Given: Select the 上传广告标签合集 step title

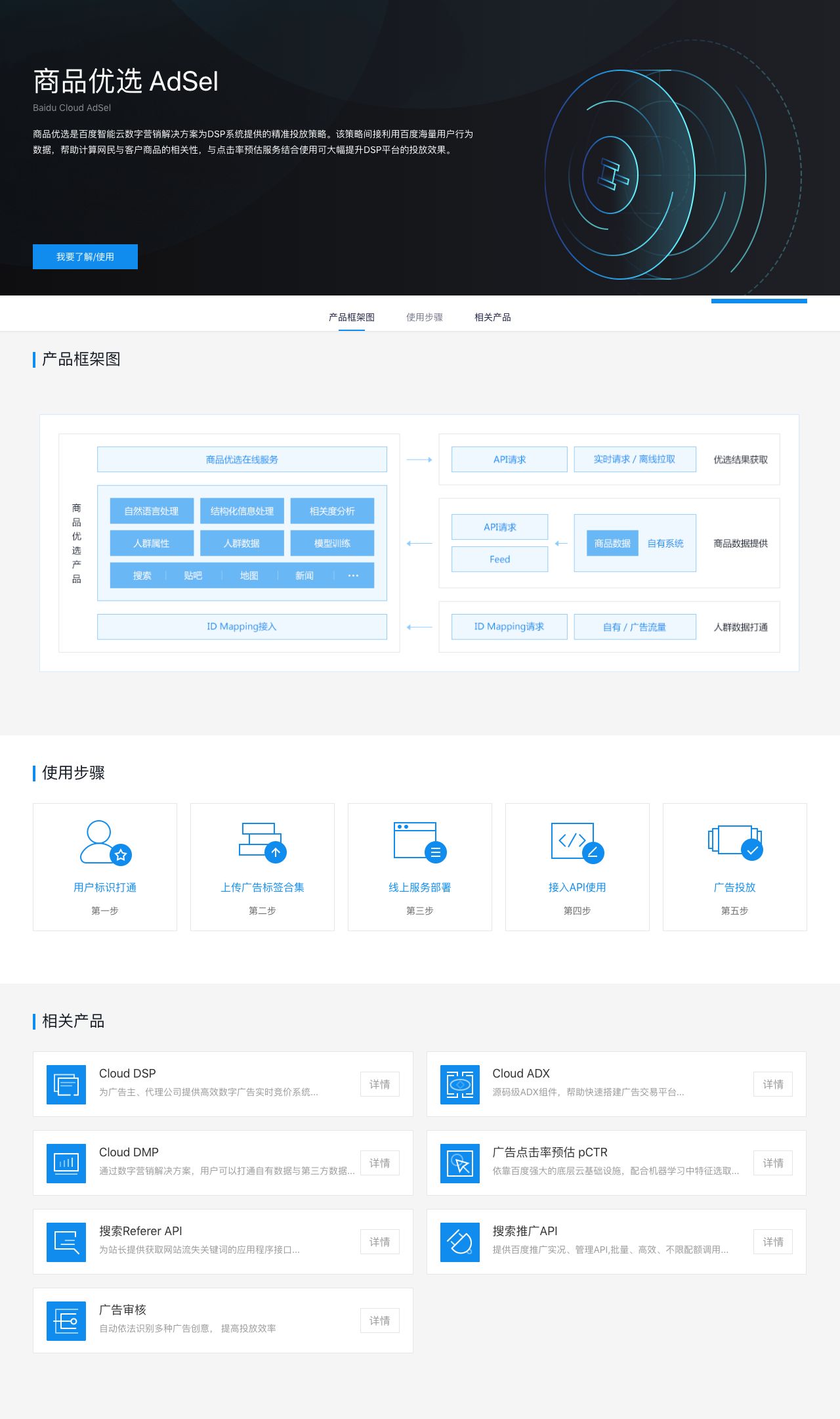Looking at the screenshot, I should tap(262, 887).
